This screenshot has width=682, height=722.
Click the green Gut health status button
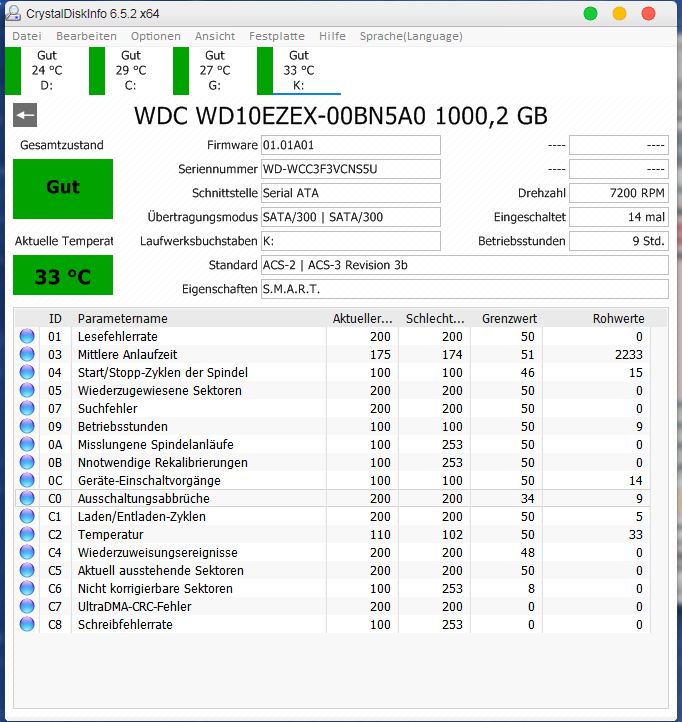tap(63, 189)
